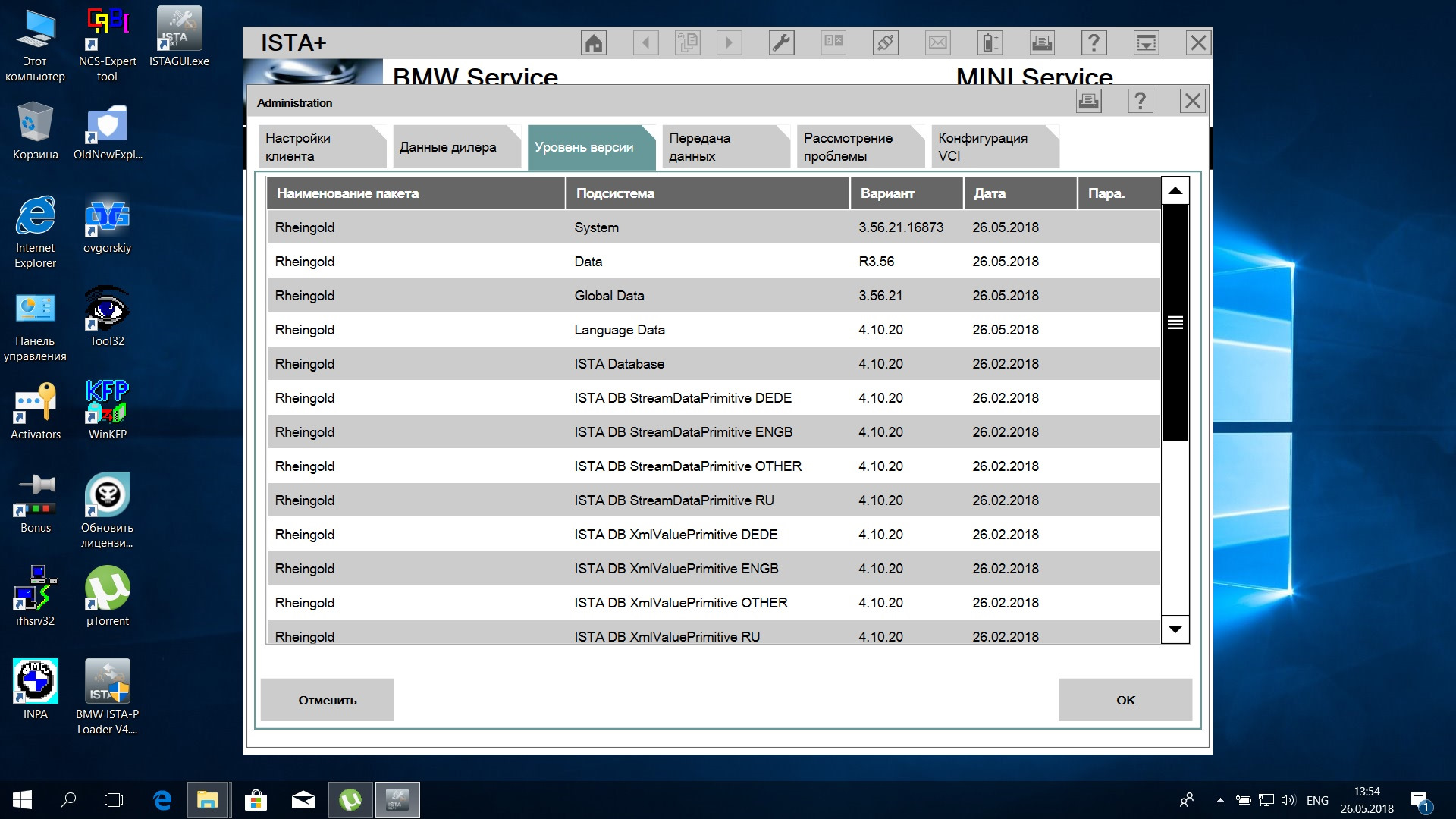Open µTorrent from the taskbar

pos(350,800)
